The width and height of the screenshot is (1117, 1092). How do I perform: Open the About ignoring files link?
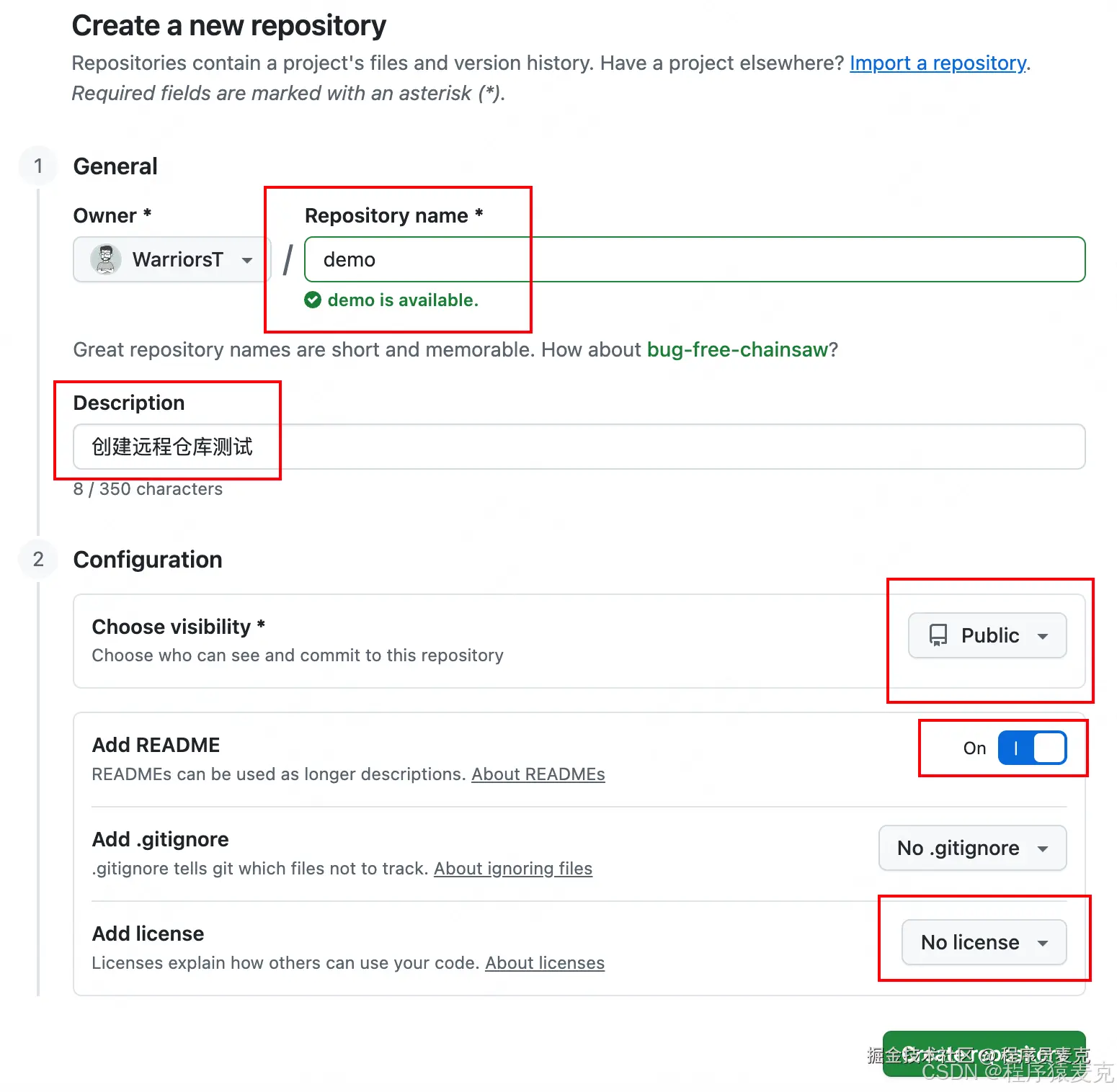click(x=512, y=869)
